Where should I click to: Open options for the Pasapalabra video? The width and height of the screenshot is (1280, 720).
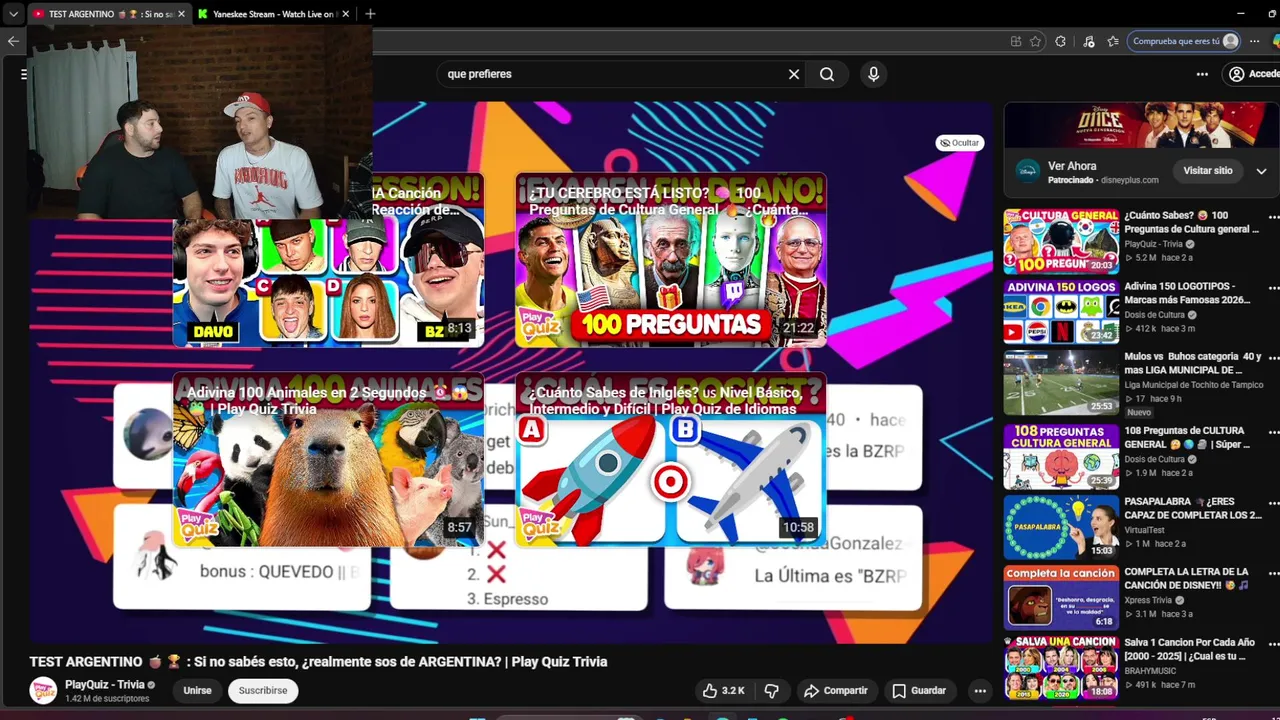point(1273,503)
